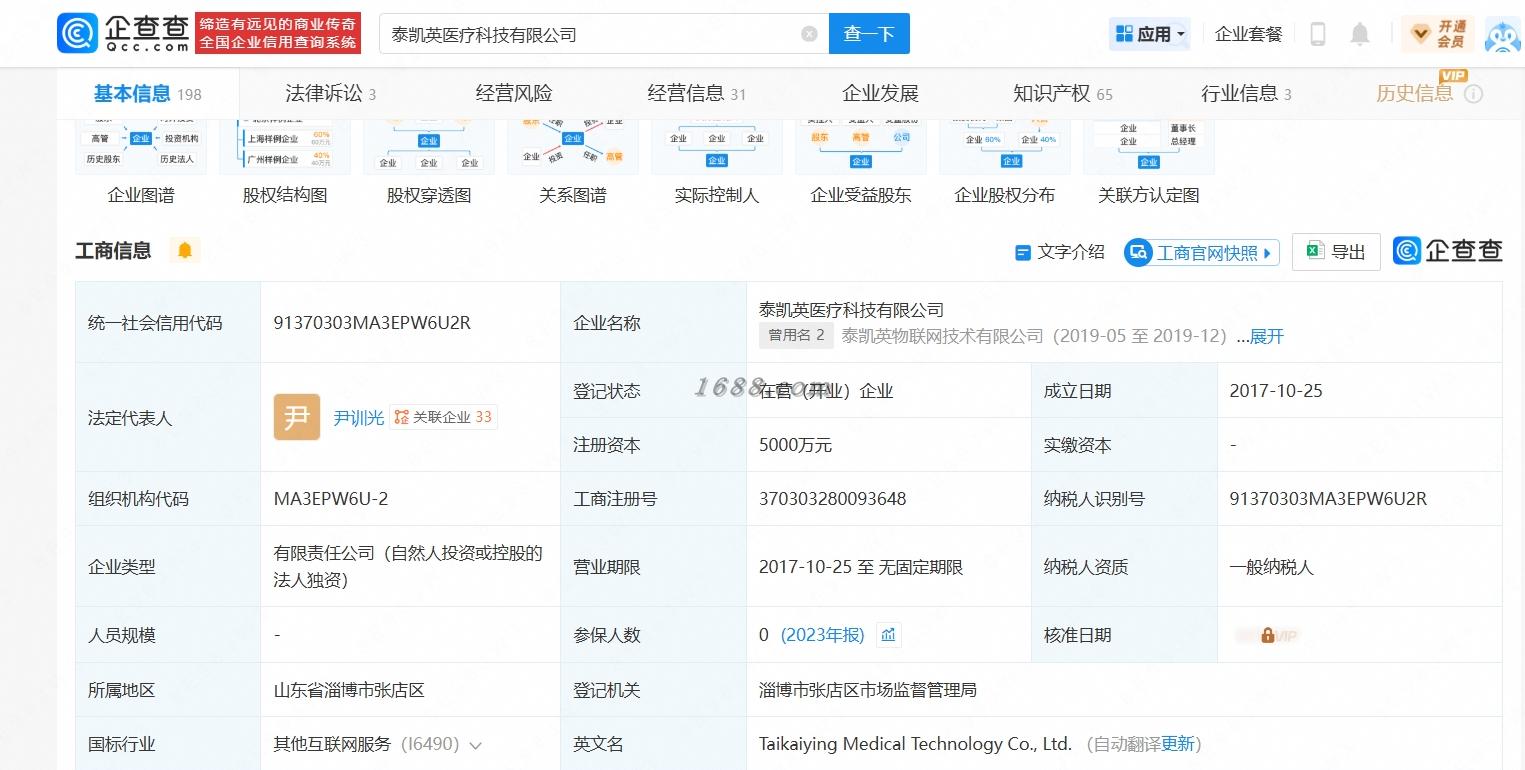Switch to the 经营信息 tab
The width and height of the screenshot is (1525, 770).
point(697,94)
